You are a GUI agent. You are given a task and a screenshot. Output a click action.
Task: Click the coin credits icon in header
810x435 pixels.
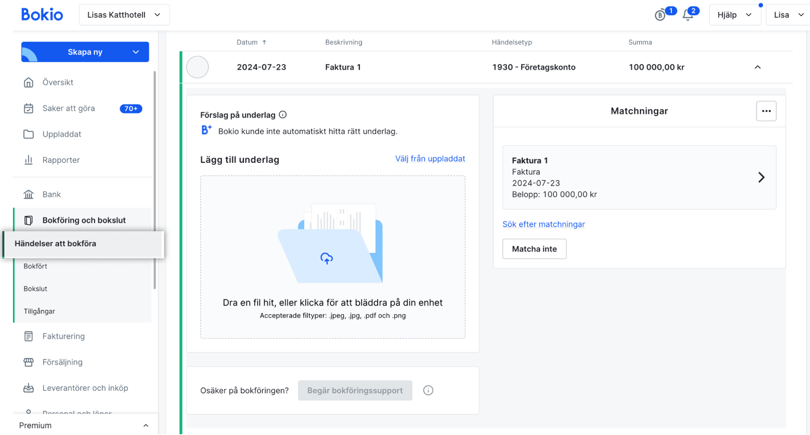660,15
